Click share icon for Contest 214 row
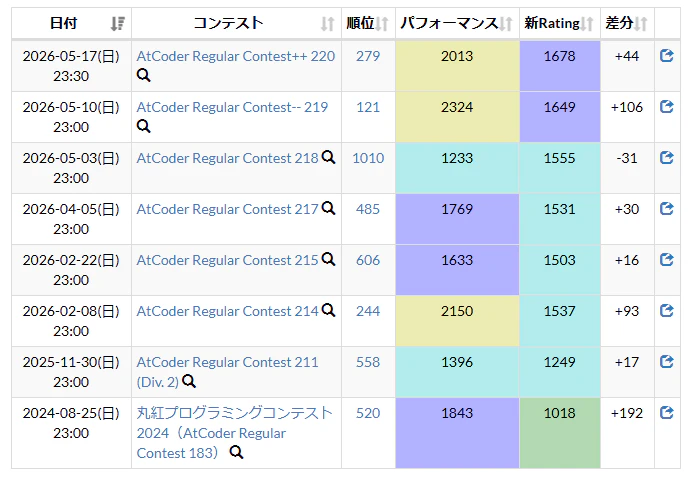This screenshot has height=478, width=691. click(666, 311)
